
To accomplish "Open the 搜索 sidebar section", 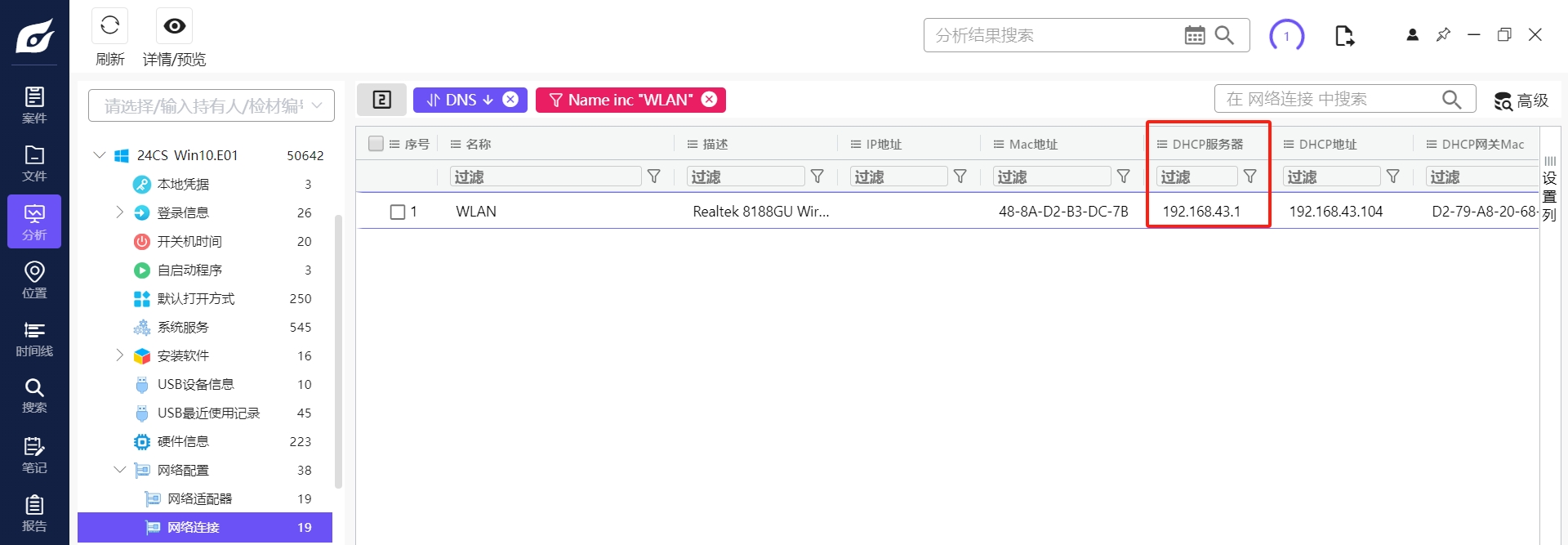I will coord(34,395).
